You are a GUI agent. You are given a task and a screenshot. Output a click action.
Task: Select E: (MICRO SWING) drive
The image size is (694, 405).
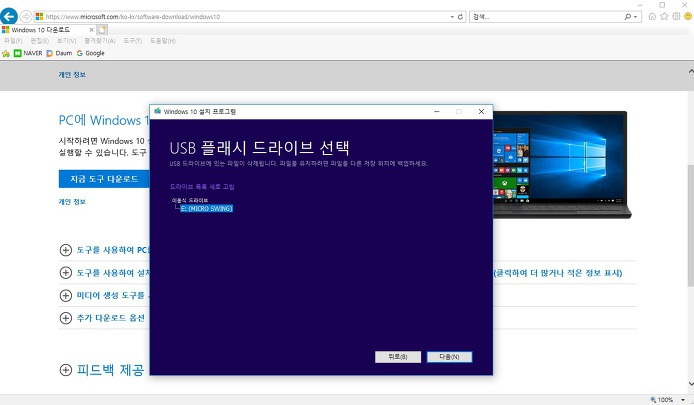click(207, 208)
